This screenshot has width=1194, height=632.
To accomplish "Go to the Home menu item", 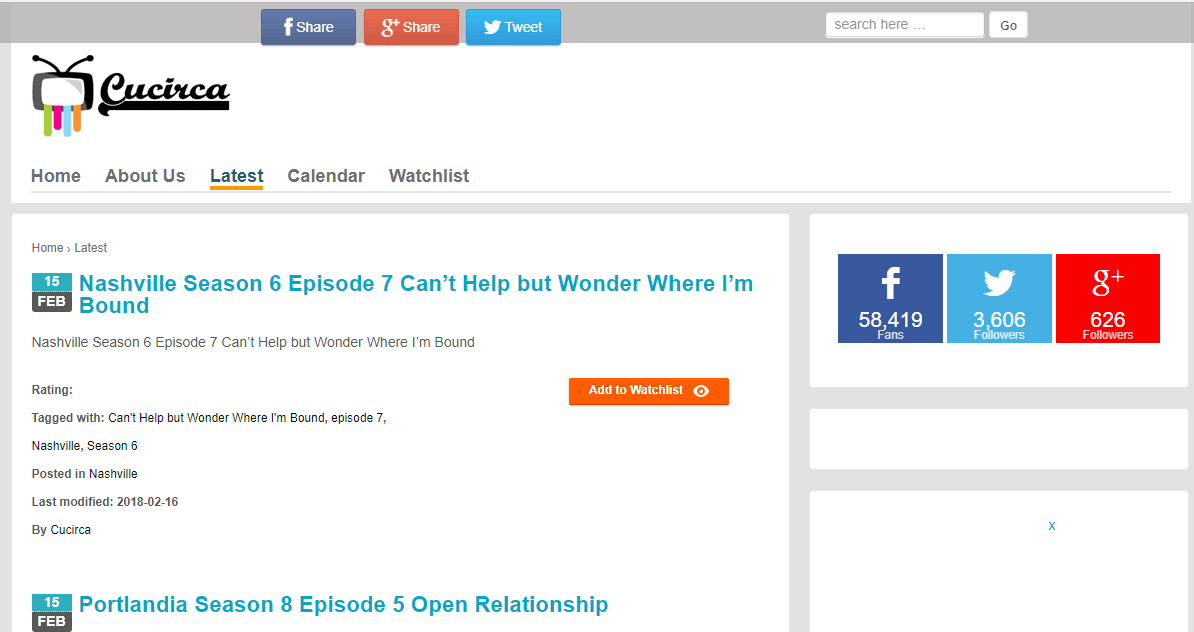I will (x=56, y=176).
